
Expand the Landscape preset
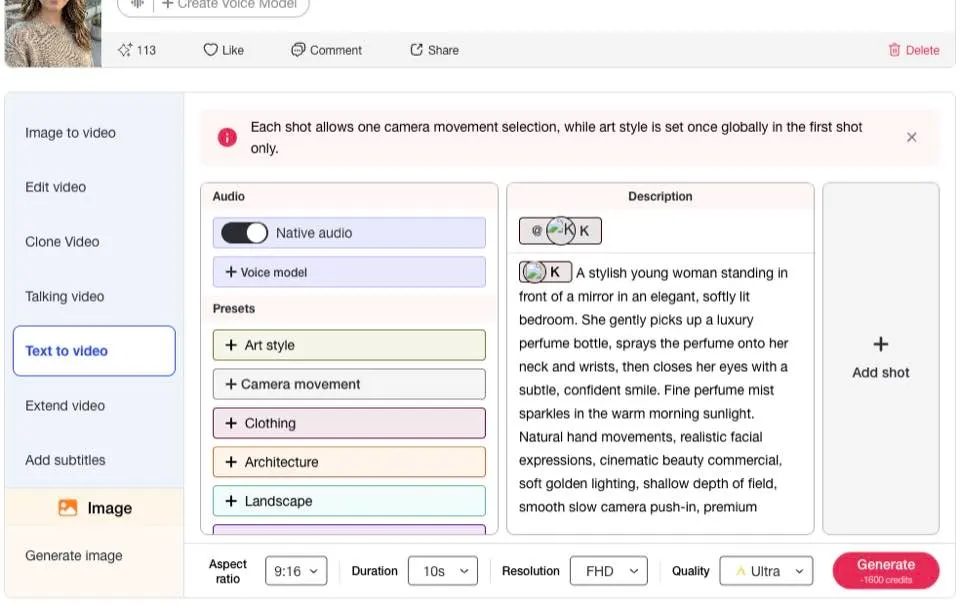tap(349, 501)
